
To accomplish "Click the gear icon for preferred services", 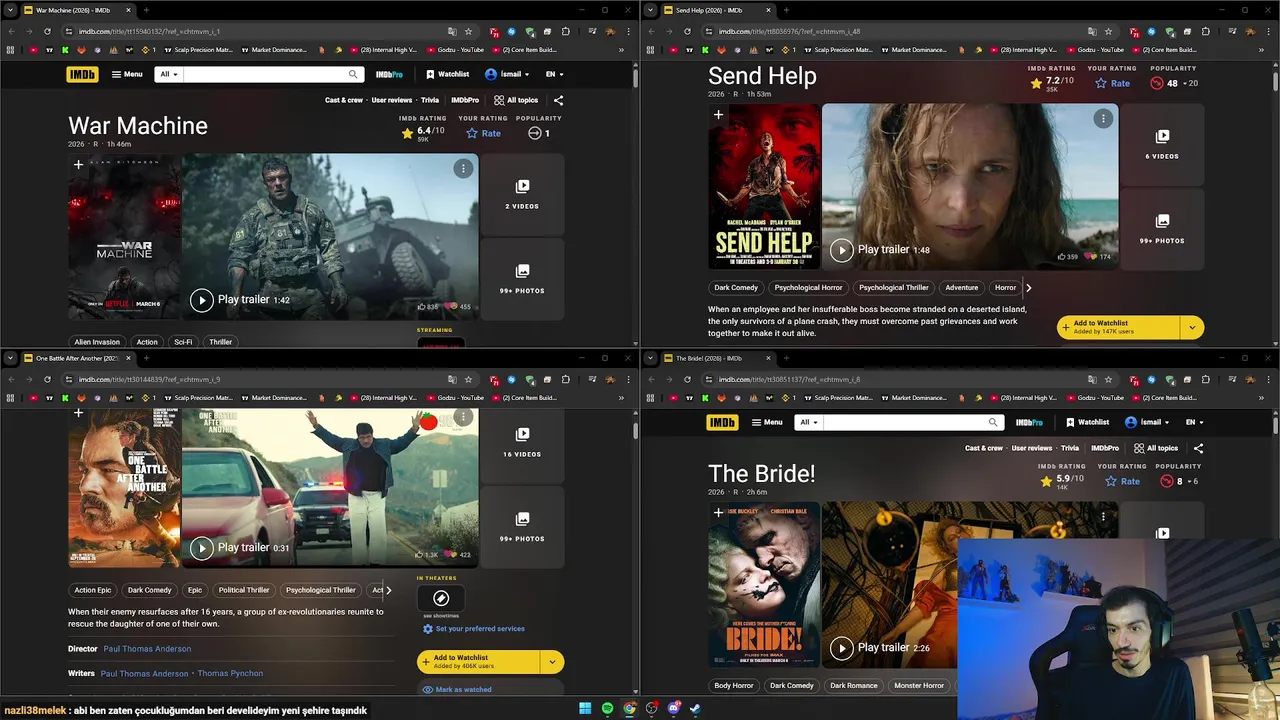I will coord(428,629).
